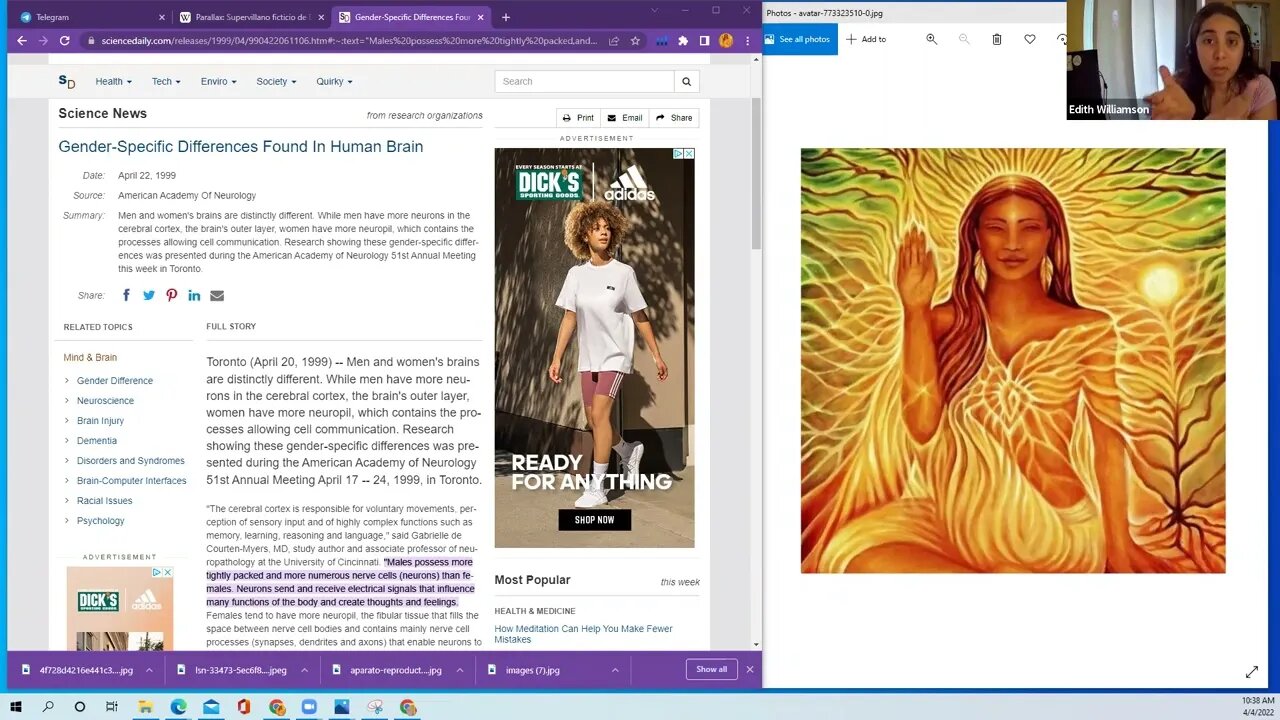Open Brain-Computer Interfaces link
The width and height of the screenshot is (1280, 720).
pyautogui.click(x=132, y=481)
